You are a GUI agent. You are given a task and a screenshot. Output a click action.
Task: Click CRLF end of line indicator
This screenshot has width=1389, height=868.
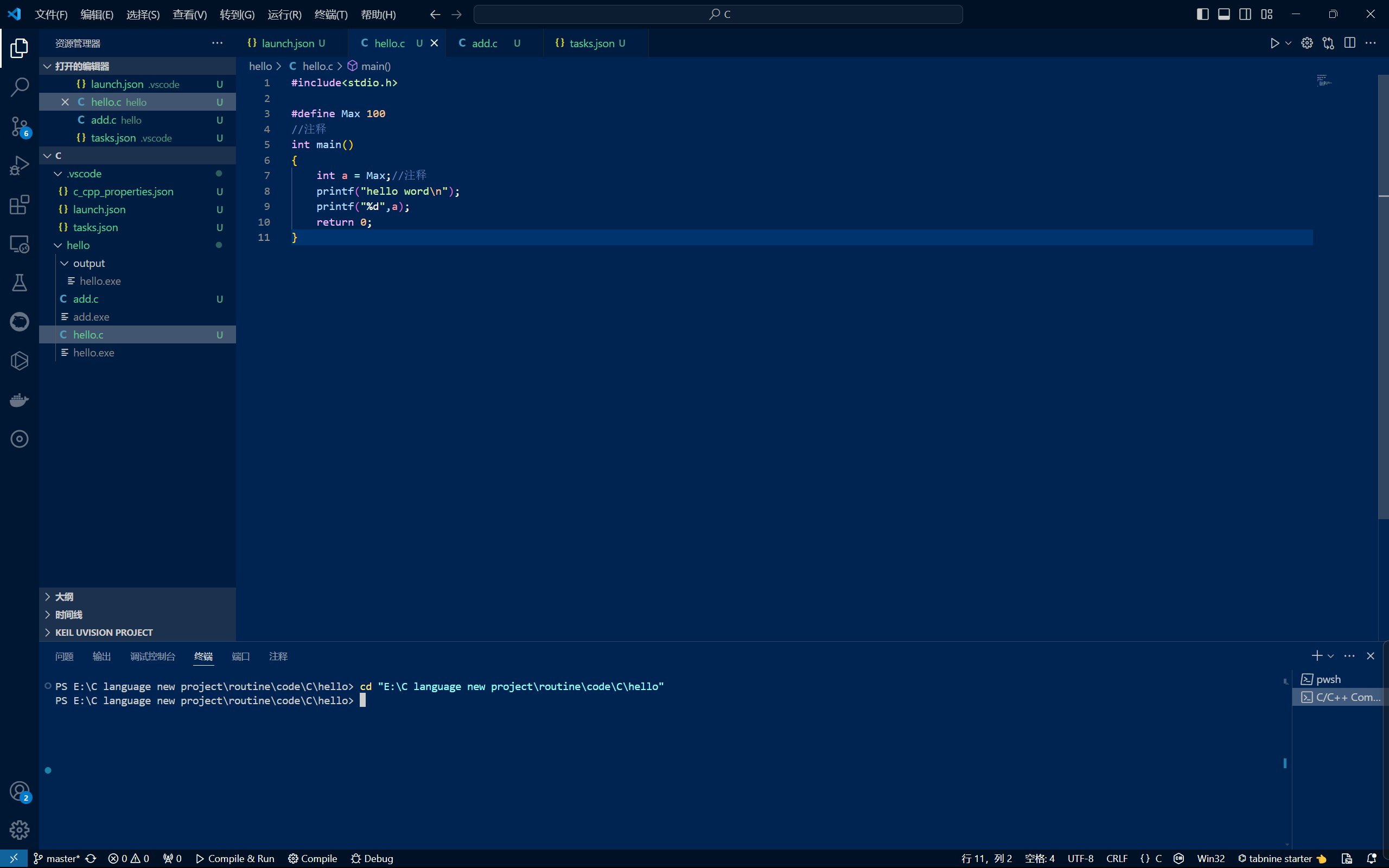click(x=1117, y=858)
